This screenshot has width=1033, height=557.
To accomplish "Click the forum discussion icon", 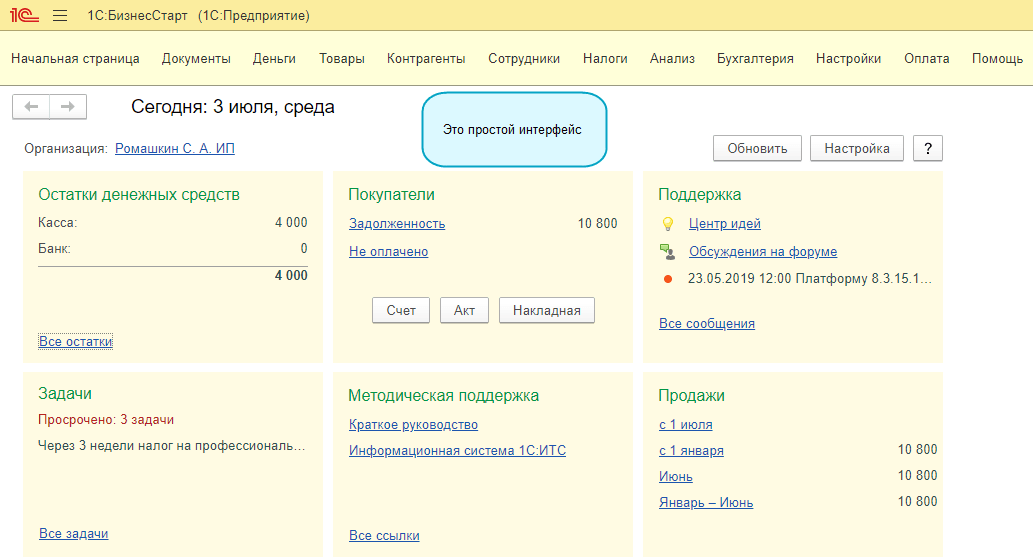I will (667, 252).
